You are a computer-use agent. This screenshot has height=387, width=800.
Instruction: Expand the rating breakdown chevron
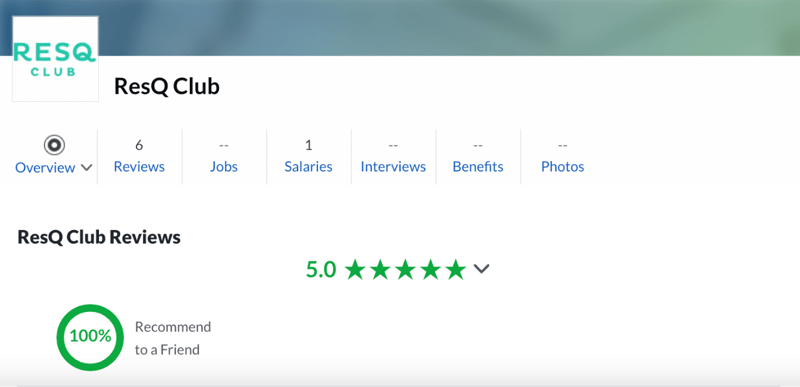[x=481, y=269]
